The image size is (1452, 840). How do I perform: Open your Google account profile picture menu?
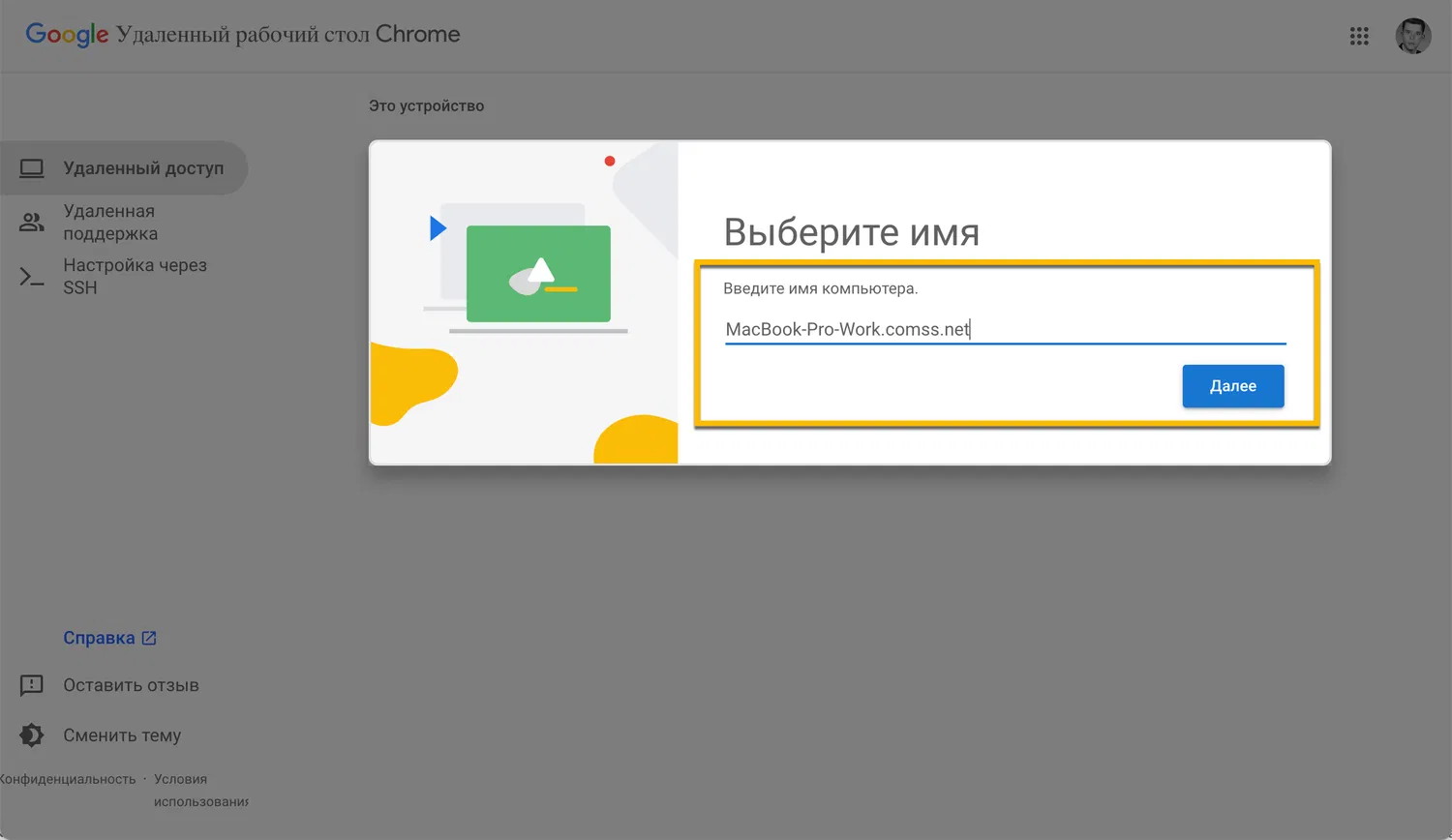click(x=1412, y=36)
